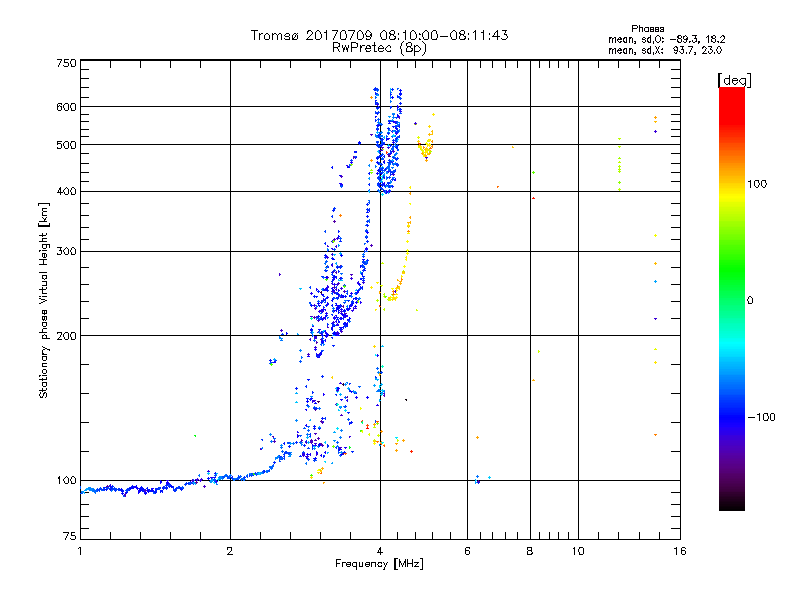Click the x-axis tick label '2'
Viewport: 800px width, 600px height.
click(x=230, y=551)
